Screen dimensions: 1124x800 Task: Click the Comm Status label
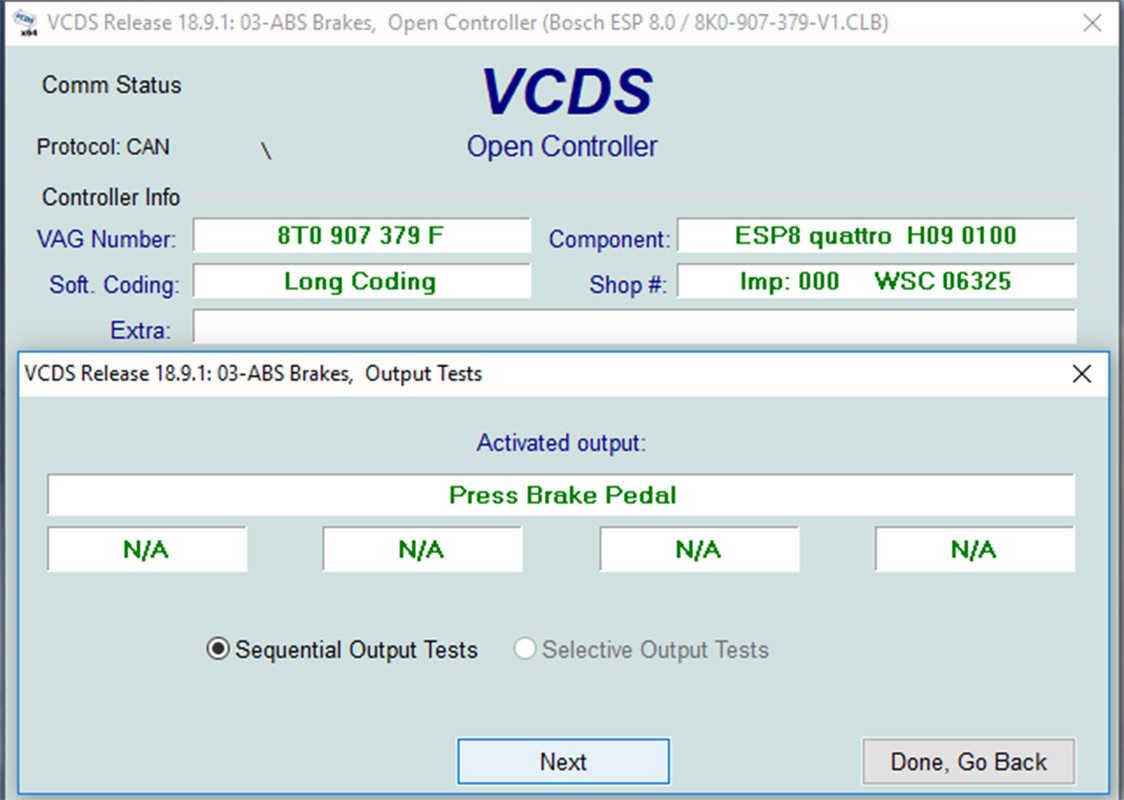pos(112,85)
